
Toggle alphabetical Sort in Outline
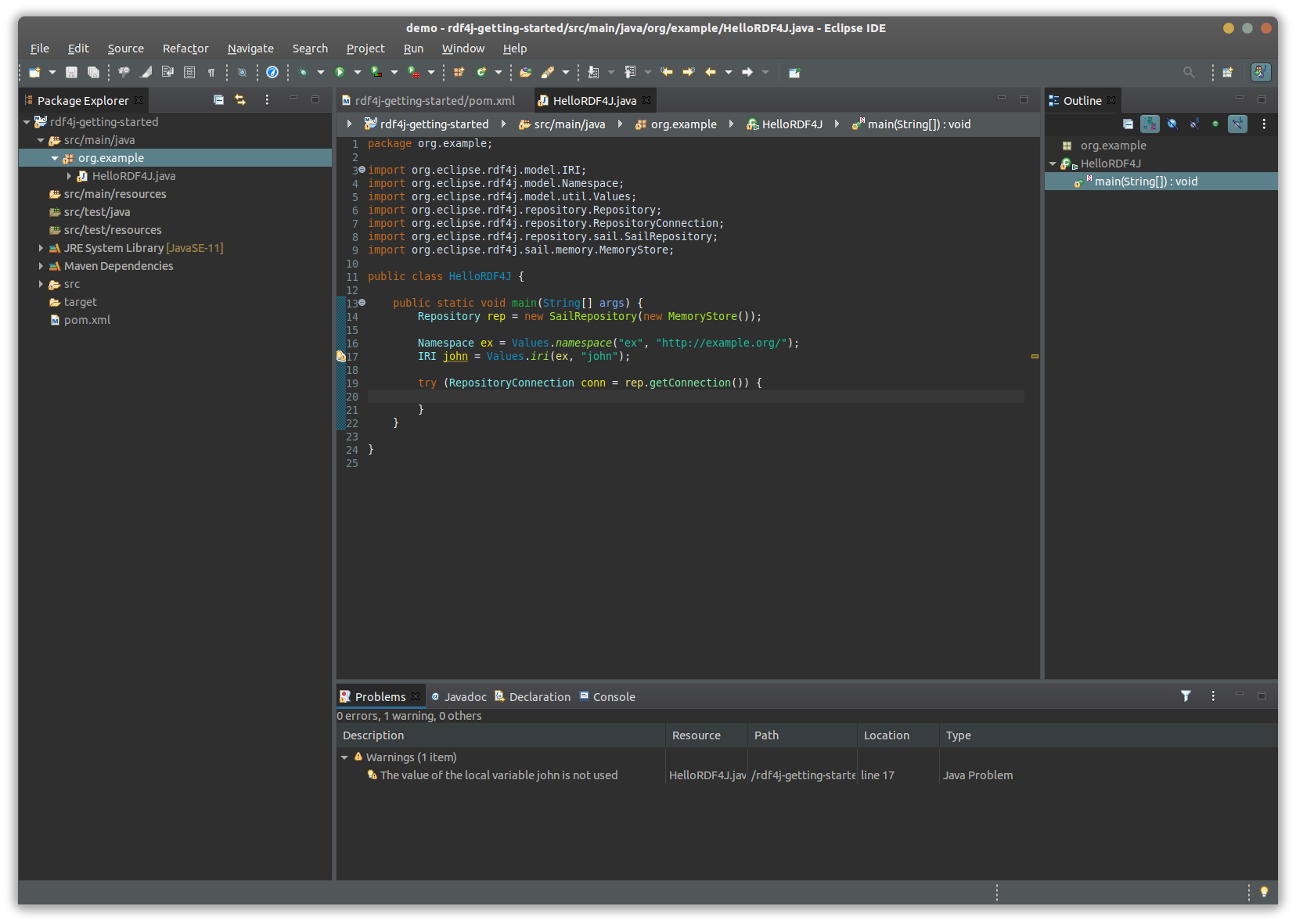1150,124
